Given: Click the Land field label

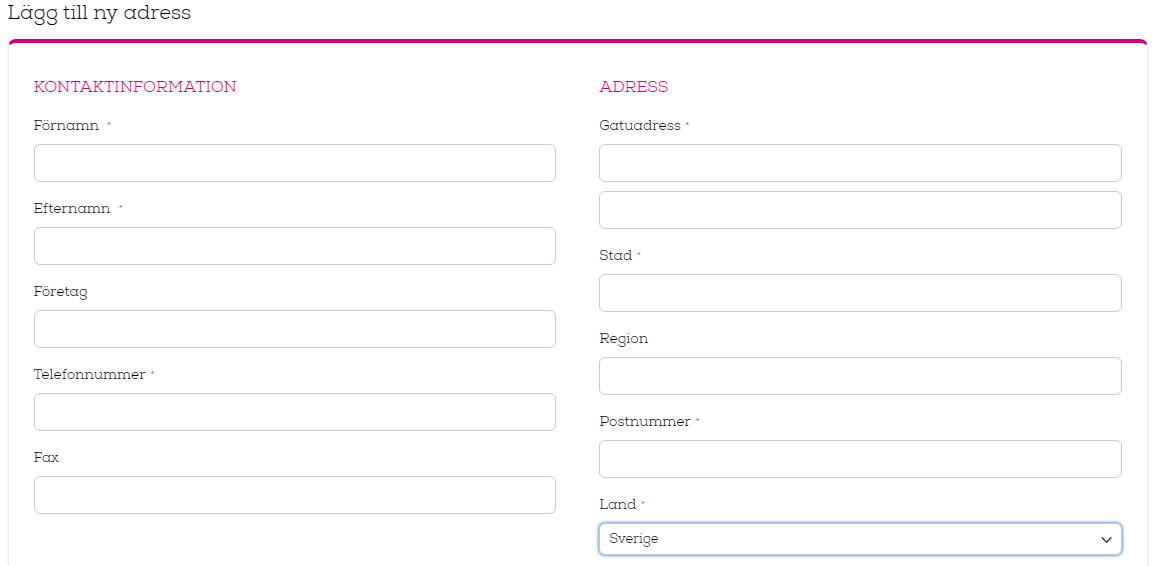Looking at the screenshot, I should point(618,505).
